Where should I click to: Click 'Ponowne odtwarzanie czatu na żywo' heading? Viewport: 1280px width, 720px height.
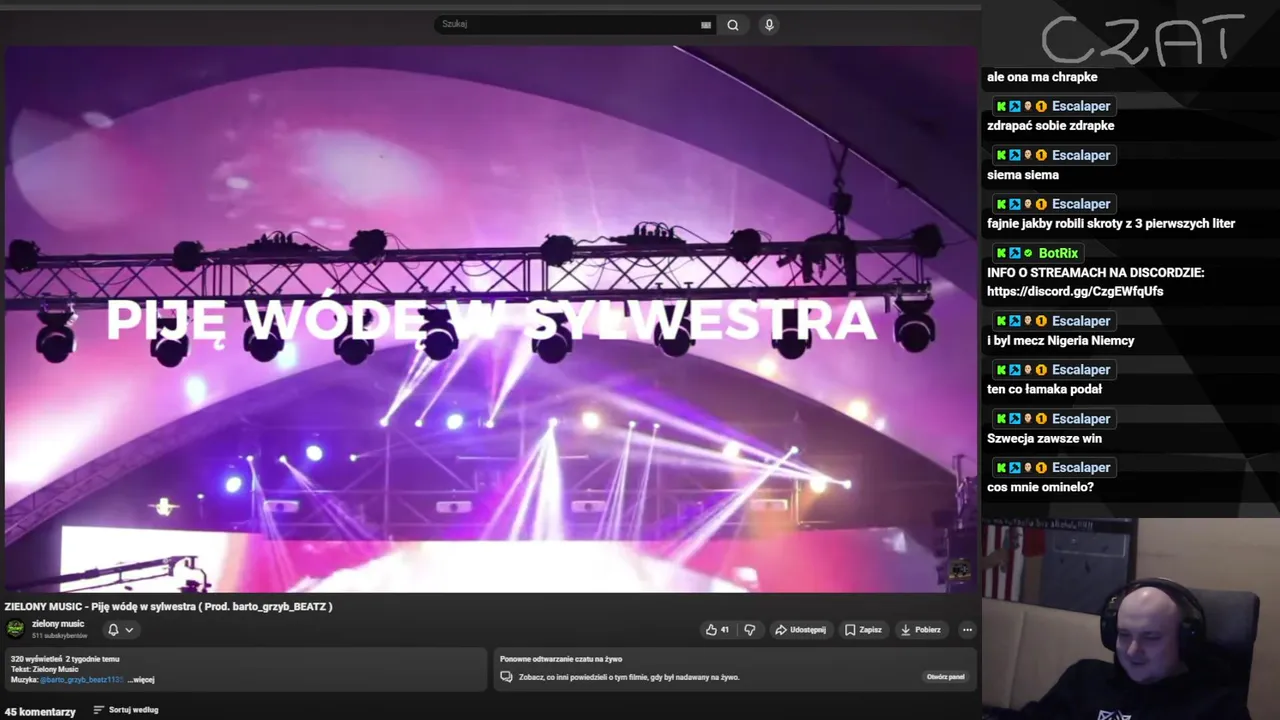pos(561,659)
